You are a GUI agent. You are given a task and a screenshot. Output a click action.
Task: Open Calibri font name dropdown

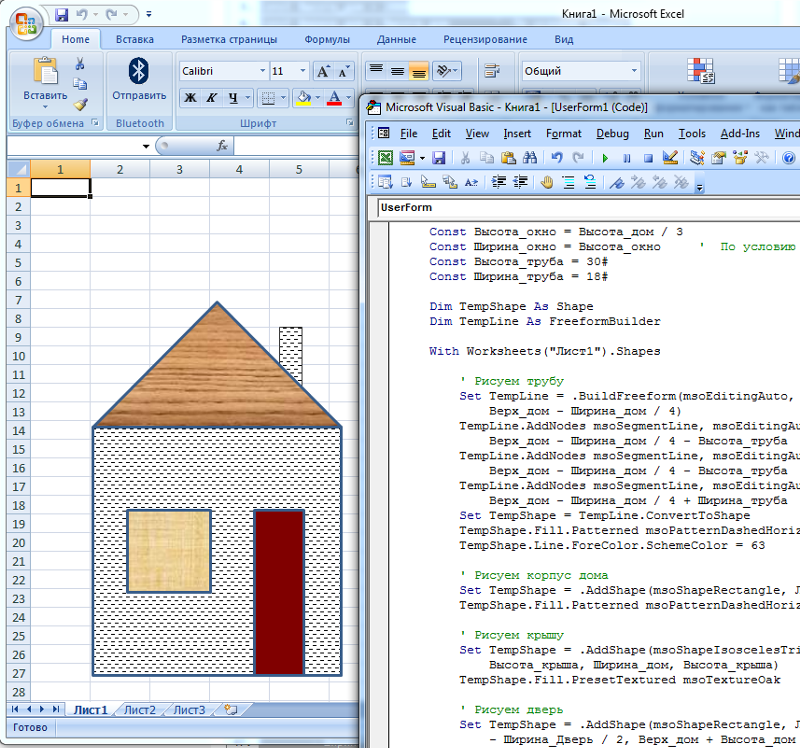[263, 71]
